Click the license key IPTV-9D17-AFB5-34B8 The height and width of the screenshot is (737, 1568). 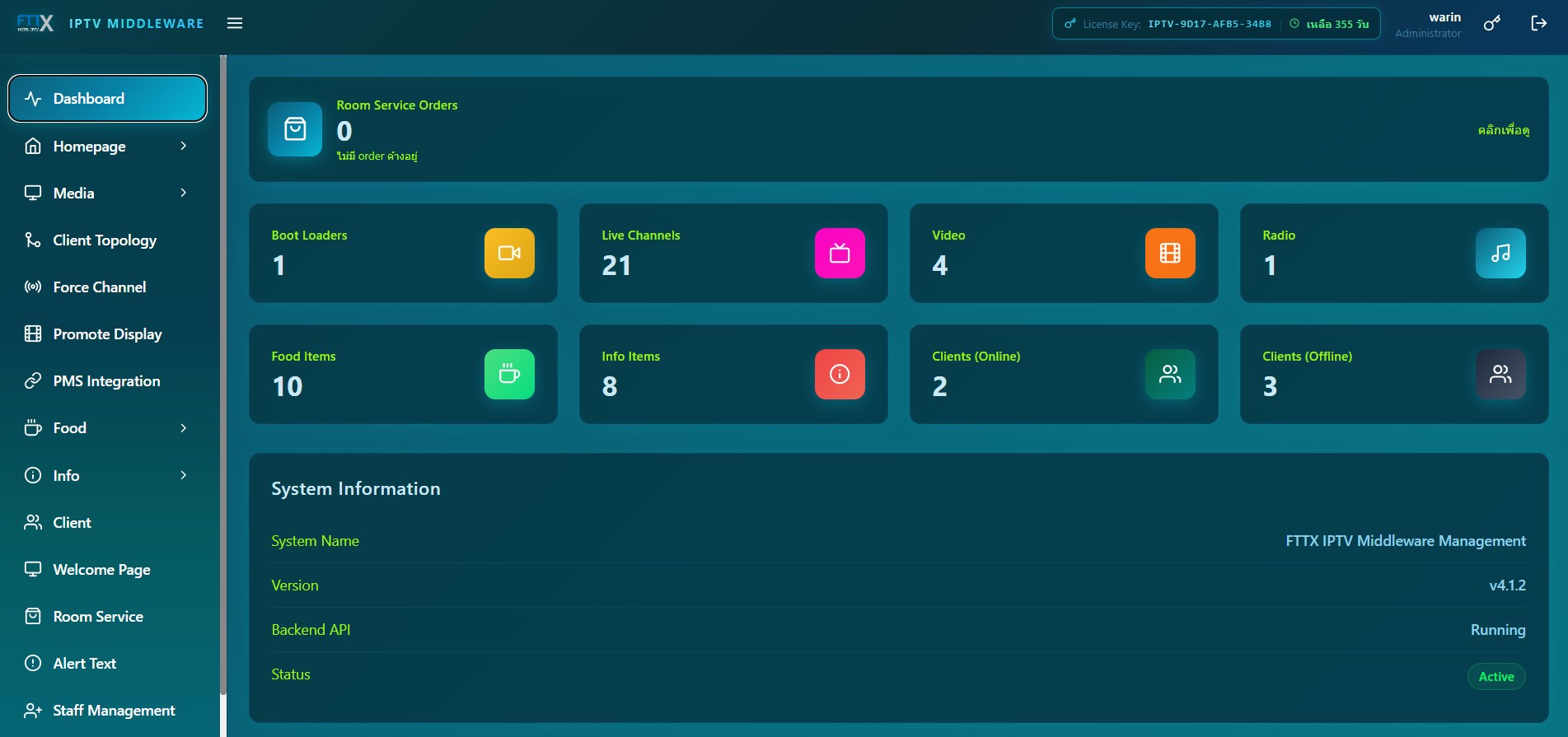(x=1210, y=24)
